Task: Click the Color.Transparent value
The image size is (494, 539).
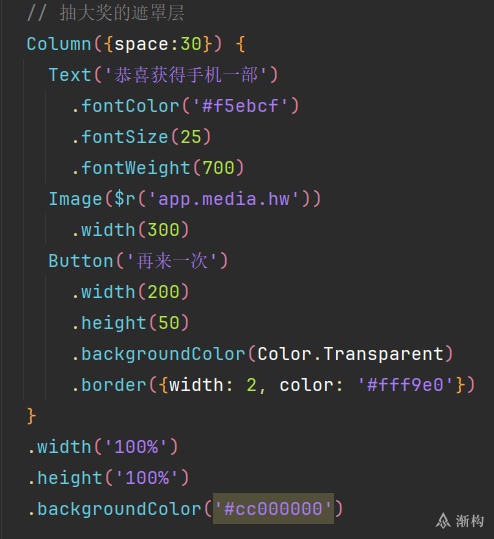Action: click(350, 354)
